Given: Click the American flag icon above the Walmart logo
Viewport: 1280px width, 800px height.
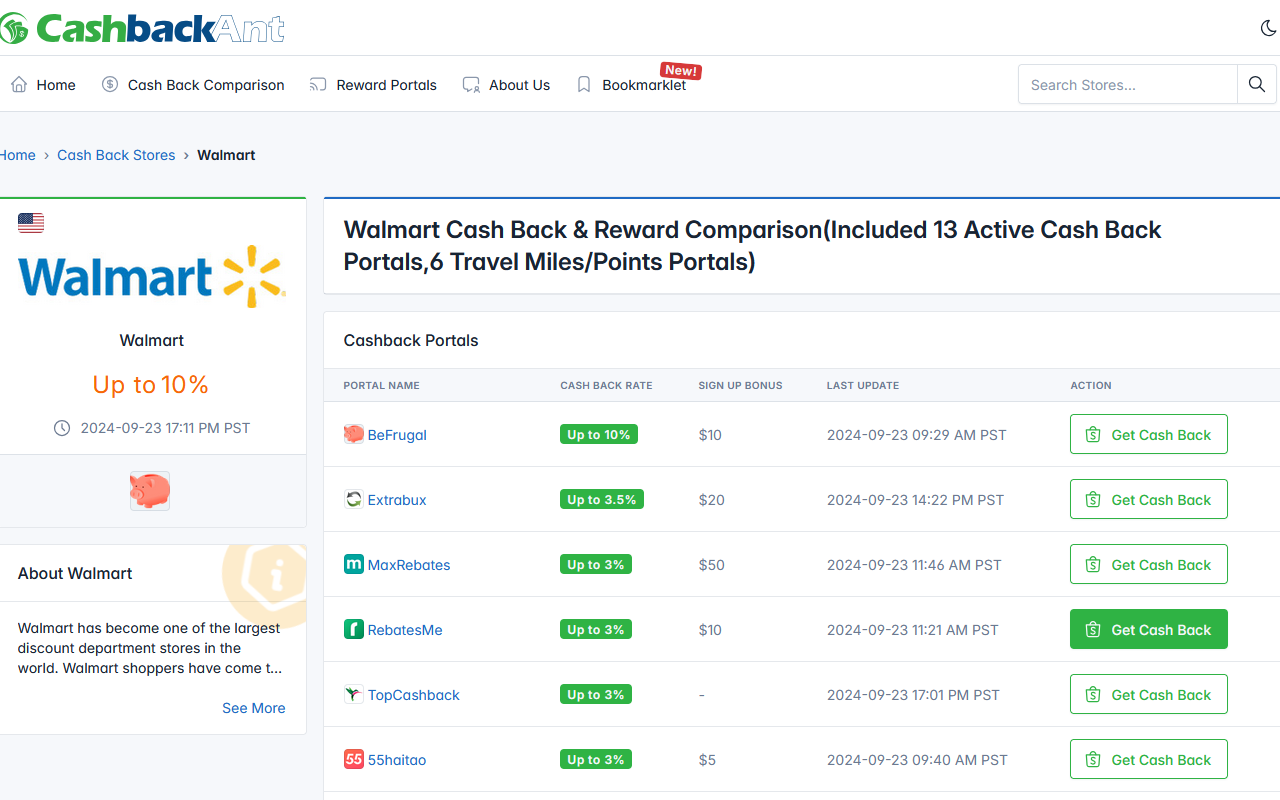Looking at the screenshot, I should click(31, 222).
